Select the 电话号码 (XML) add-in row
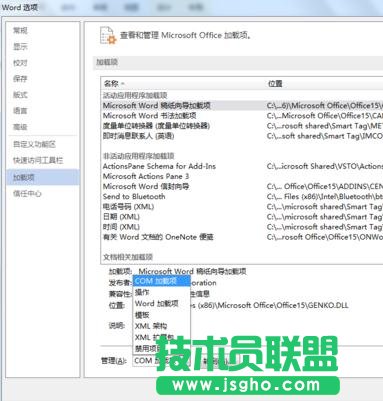The image size is (383, 401). [x=242, y=207]
